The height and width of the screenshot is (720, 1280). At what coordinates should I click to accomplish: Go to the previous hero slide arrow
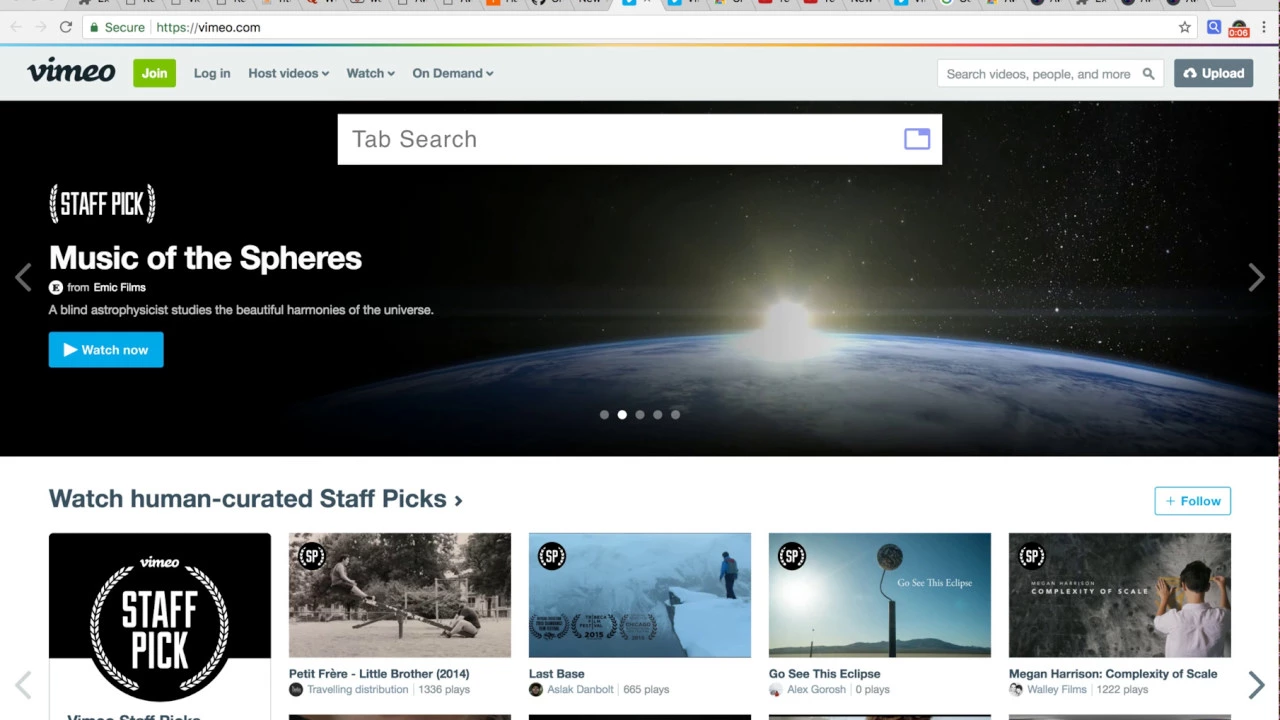(x=23, y=277)
